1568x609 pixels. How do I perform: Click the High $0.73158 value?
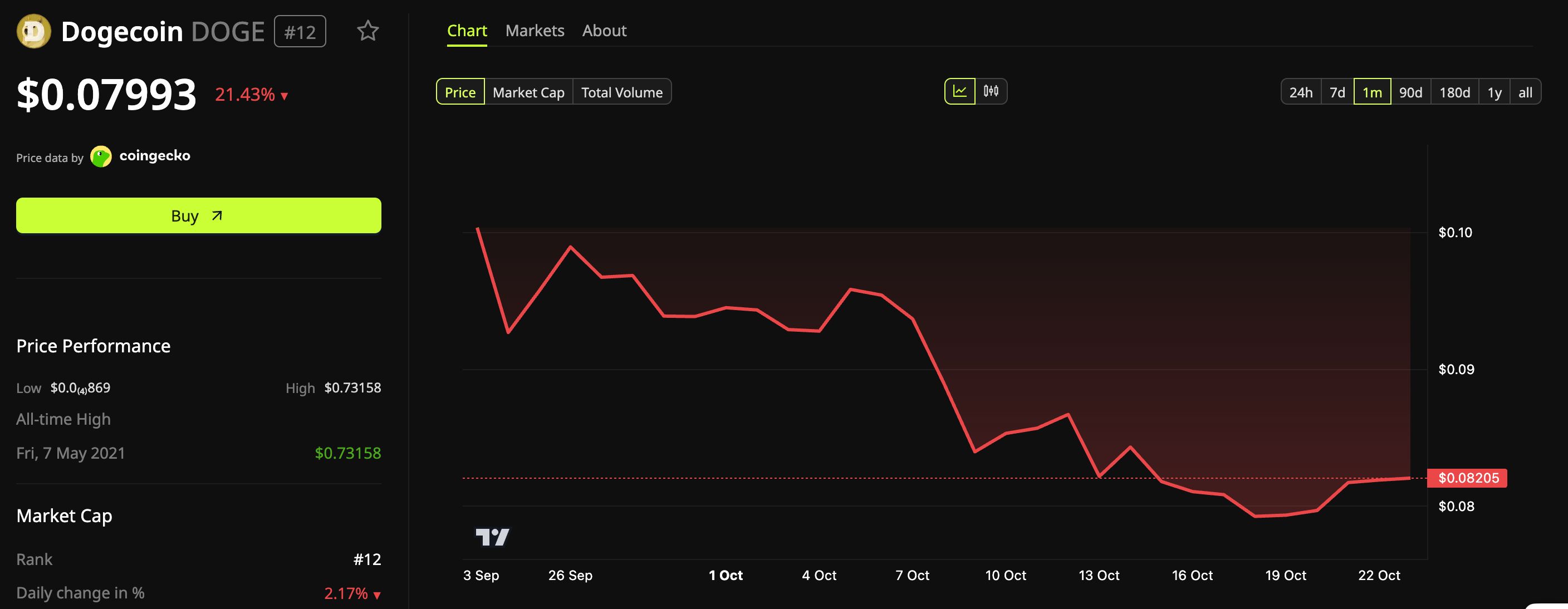[352, 387]
